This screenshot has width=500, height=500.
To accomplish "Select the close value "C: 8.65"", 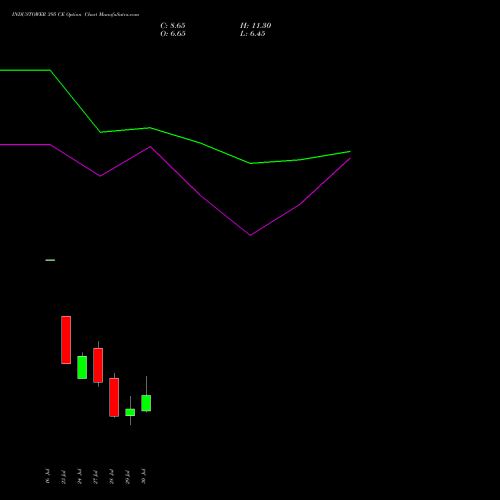I will coord(173,26).
